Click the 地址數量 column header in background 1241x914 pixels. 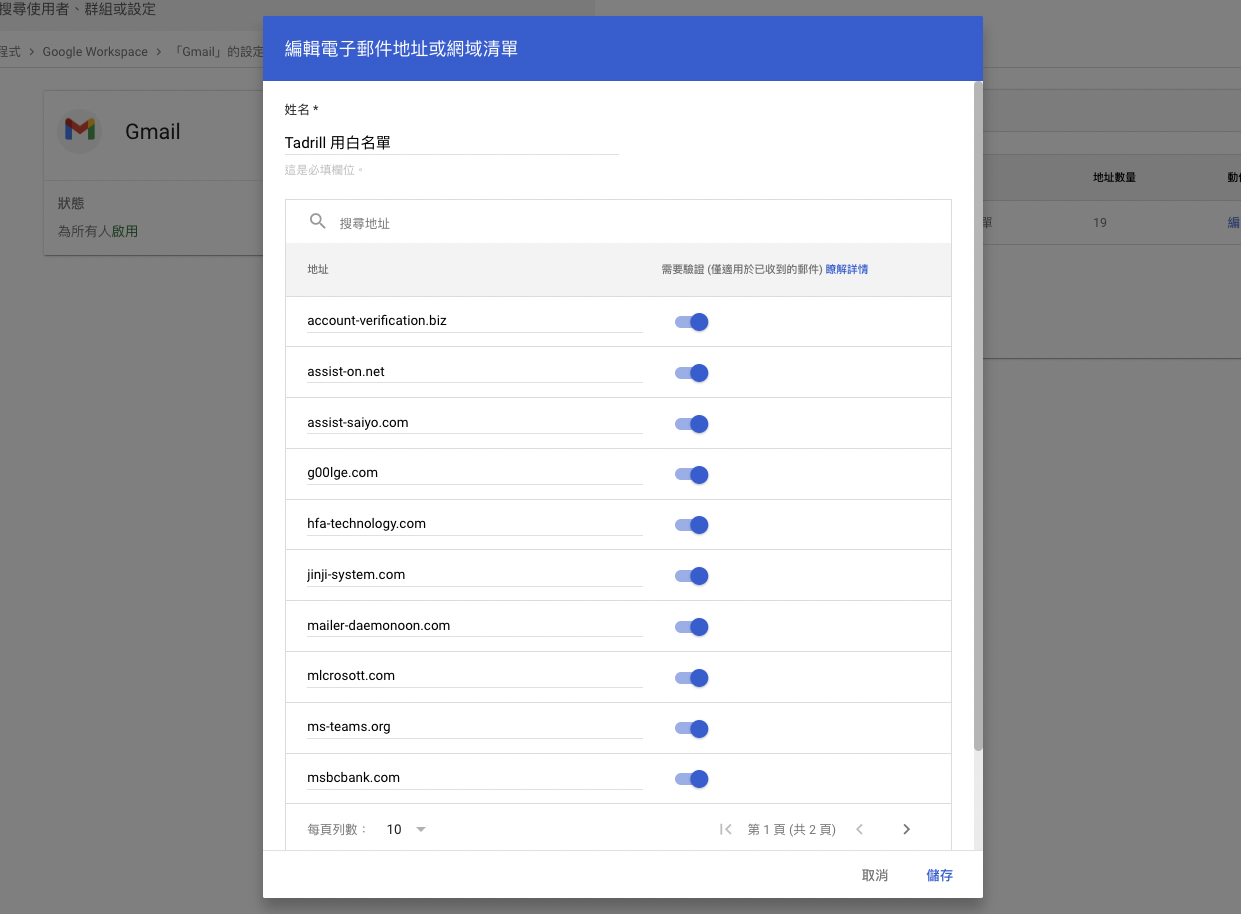point(1114,178)
